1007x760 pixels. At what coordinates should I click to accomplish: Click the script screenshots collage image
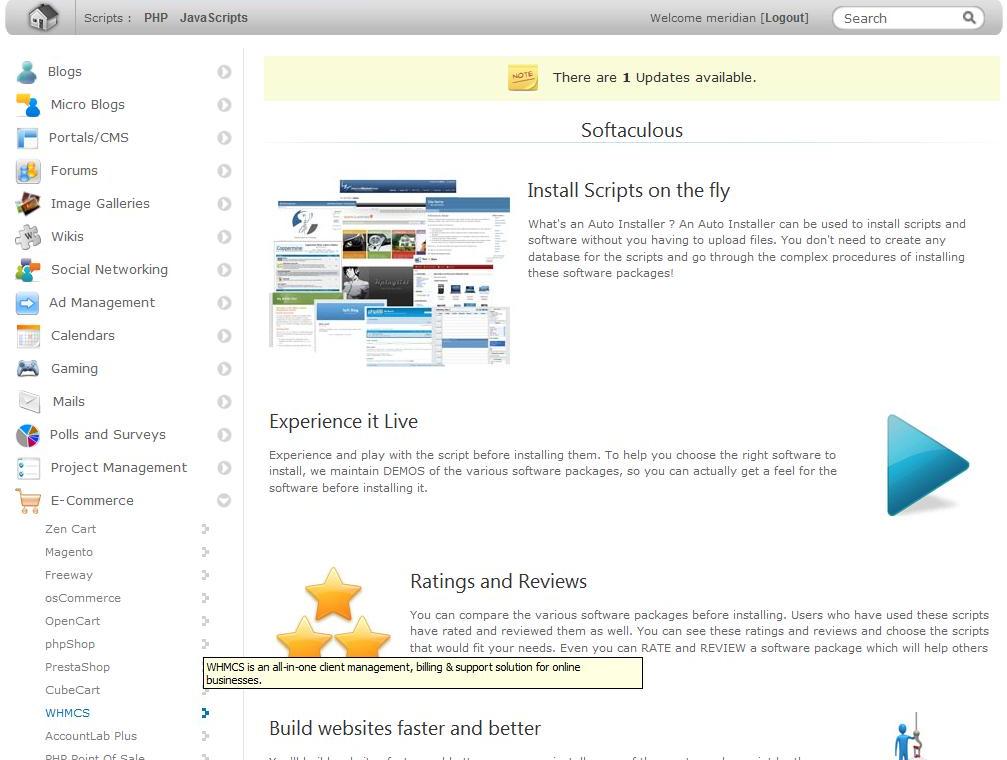[390, 272]
